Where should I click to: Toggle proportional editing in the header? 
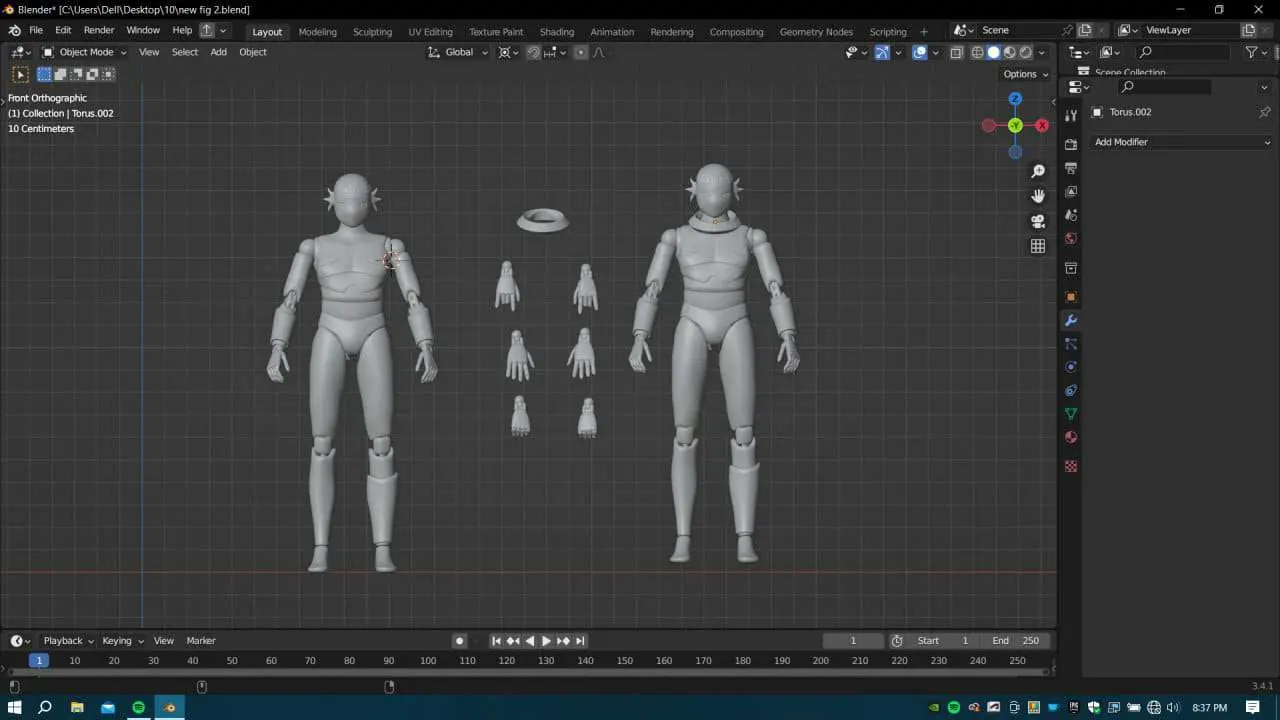[581, 52]
